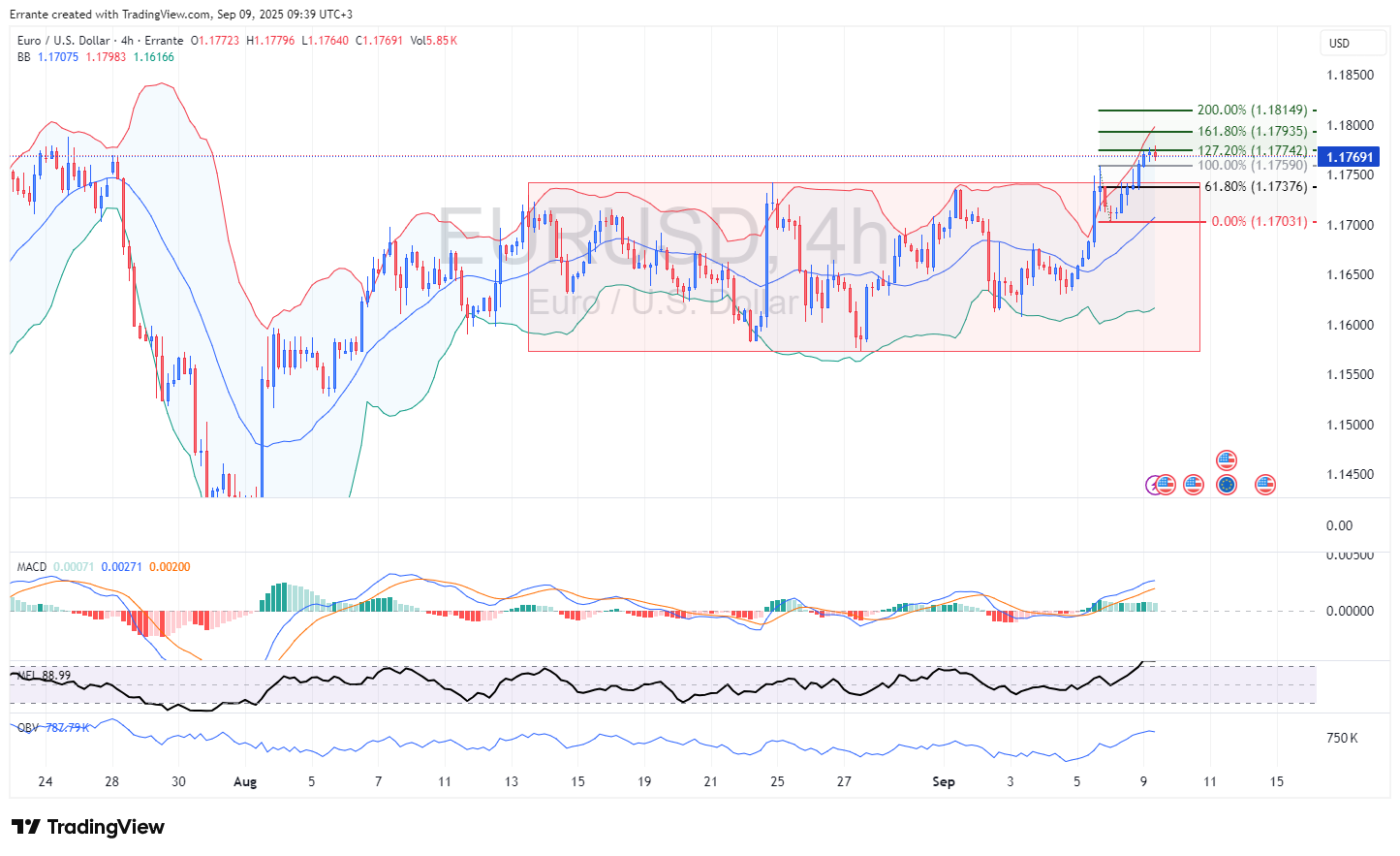Click the current price label 1.17691
Image resolution: width=1400 pixels, height=856 pixels.
click(1349, 157)
